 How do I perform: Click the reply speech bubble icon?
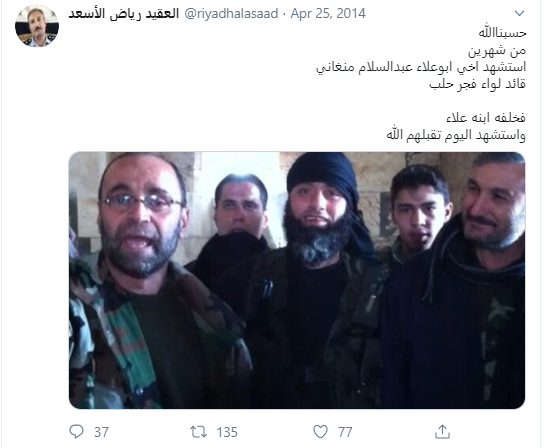coord(76,432)
